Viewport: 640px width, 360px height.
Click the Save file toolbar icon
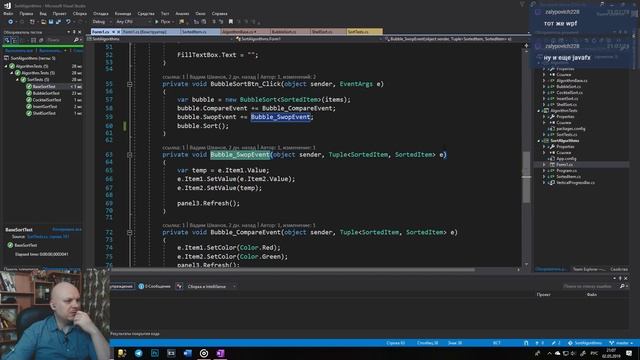[x=51, y=22]
